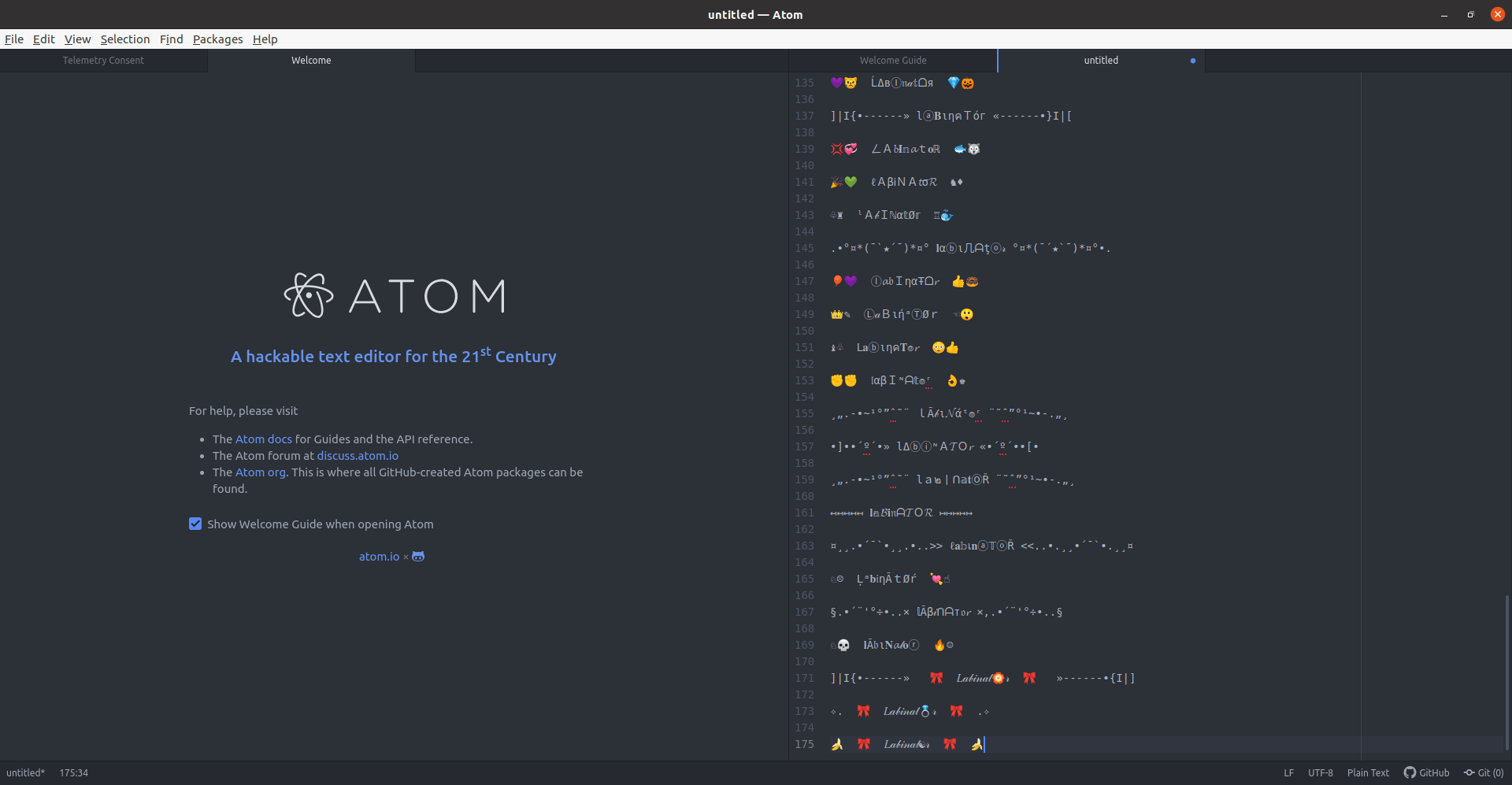Click the last banana emoji on line 175
Image resolution: width=1512 pixels, height=785 pixels.
[x=976, y=744]
